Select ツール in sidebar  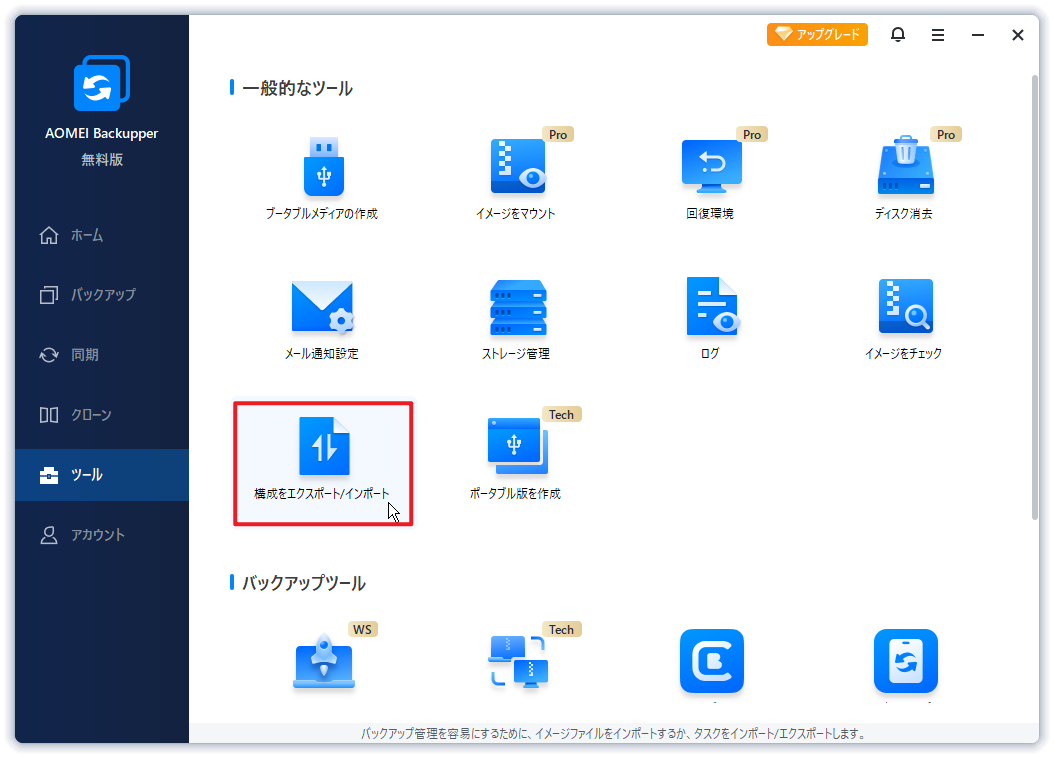pyautogui.click(x=102, y=475)
